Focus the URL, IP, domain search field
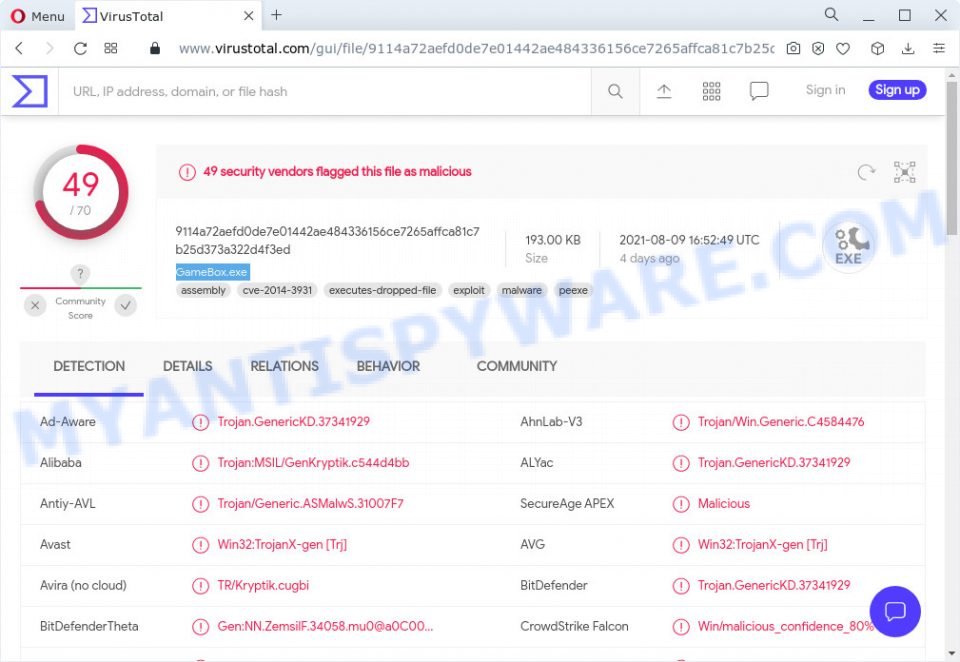The height and width of the screenshot is (662, 960). (x=324, y=91)
